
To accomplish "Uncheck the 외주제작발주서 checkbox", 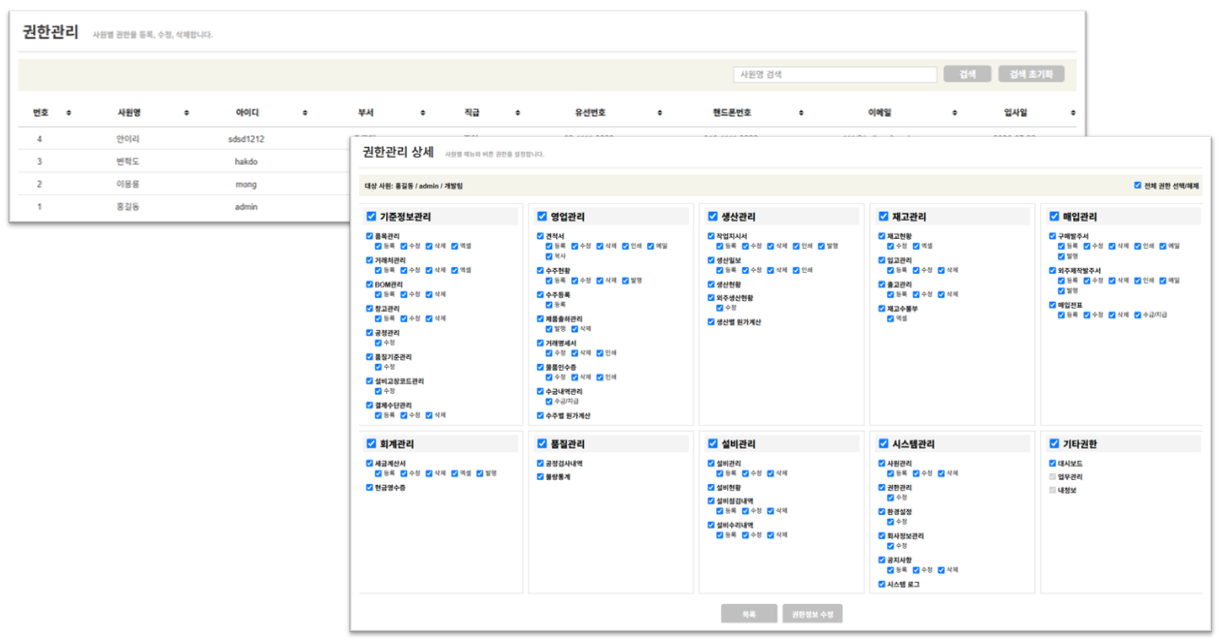I will click(1052, 270).
